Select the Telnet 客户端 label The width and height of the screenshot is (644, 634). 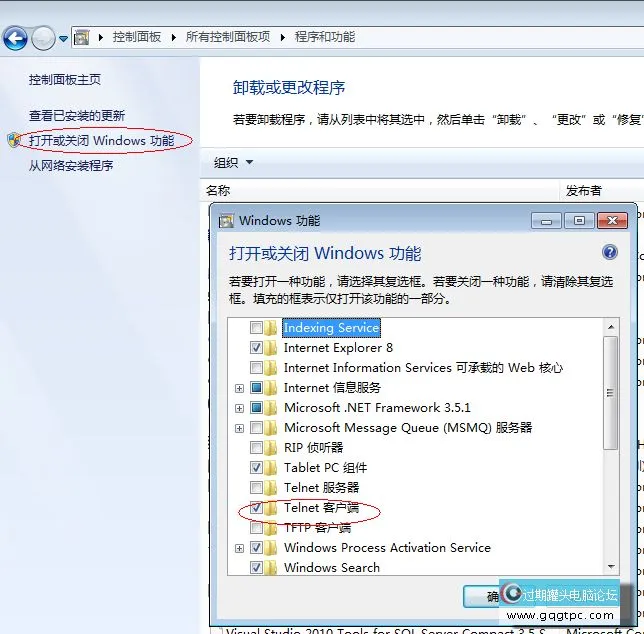click(322, 508)
